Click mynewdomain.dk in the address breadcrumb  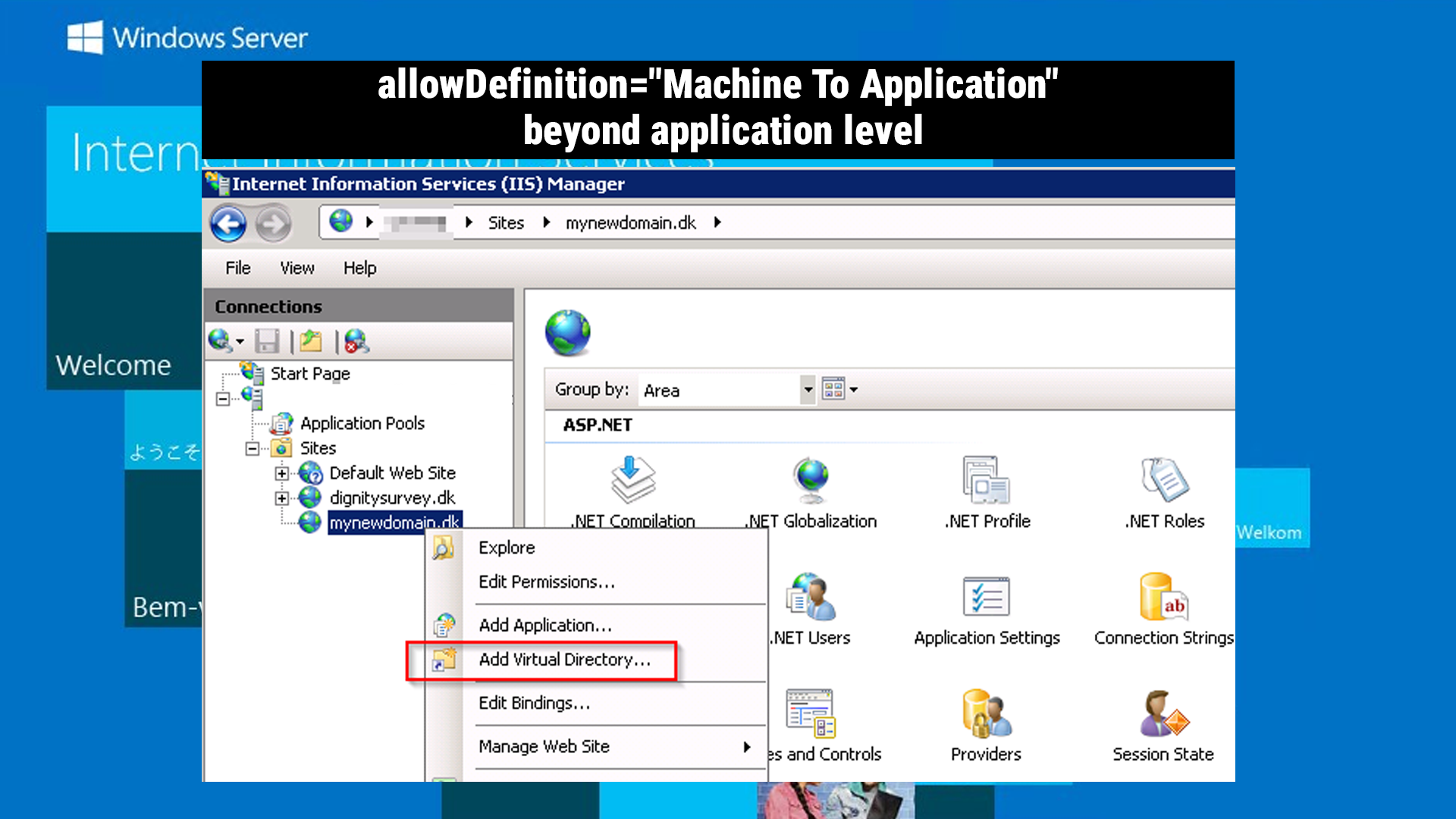[x=631, y=223]
